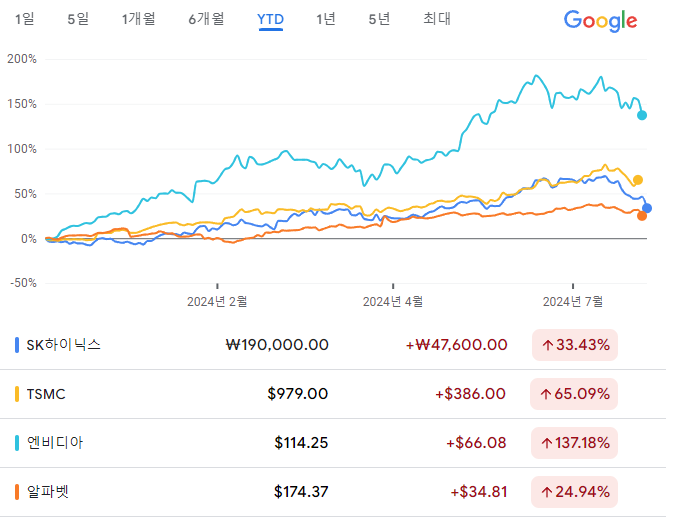
Task: Click the 33.43% change badge
Action: click(x=575, y=345)
